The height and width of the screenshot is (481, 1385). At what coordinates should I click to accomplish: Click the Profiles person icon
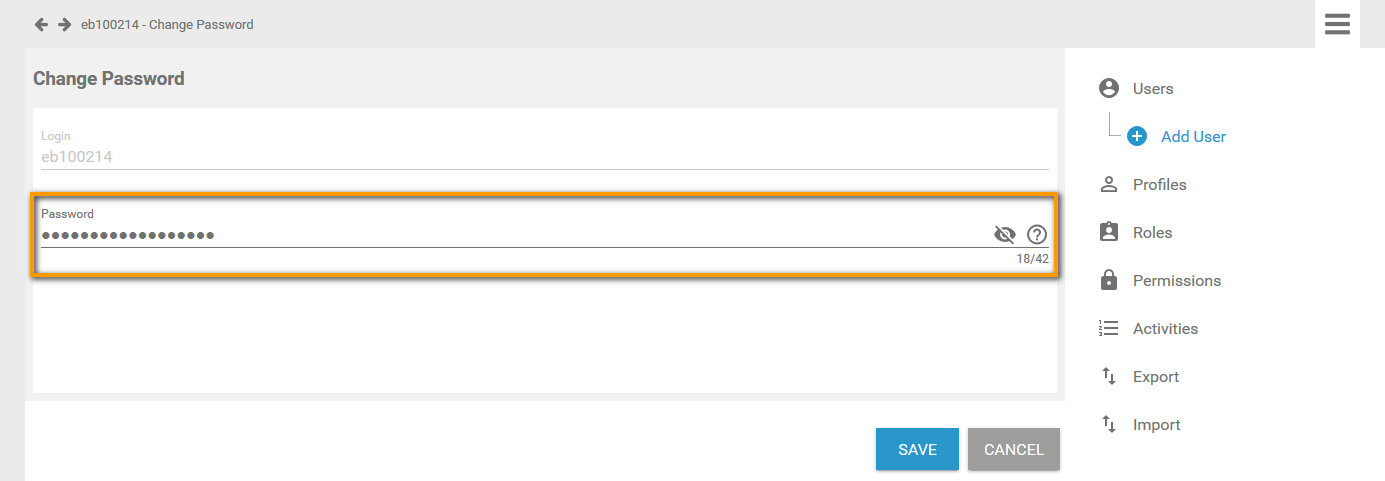click(x=1108, y=184)
